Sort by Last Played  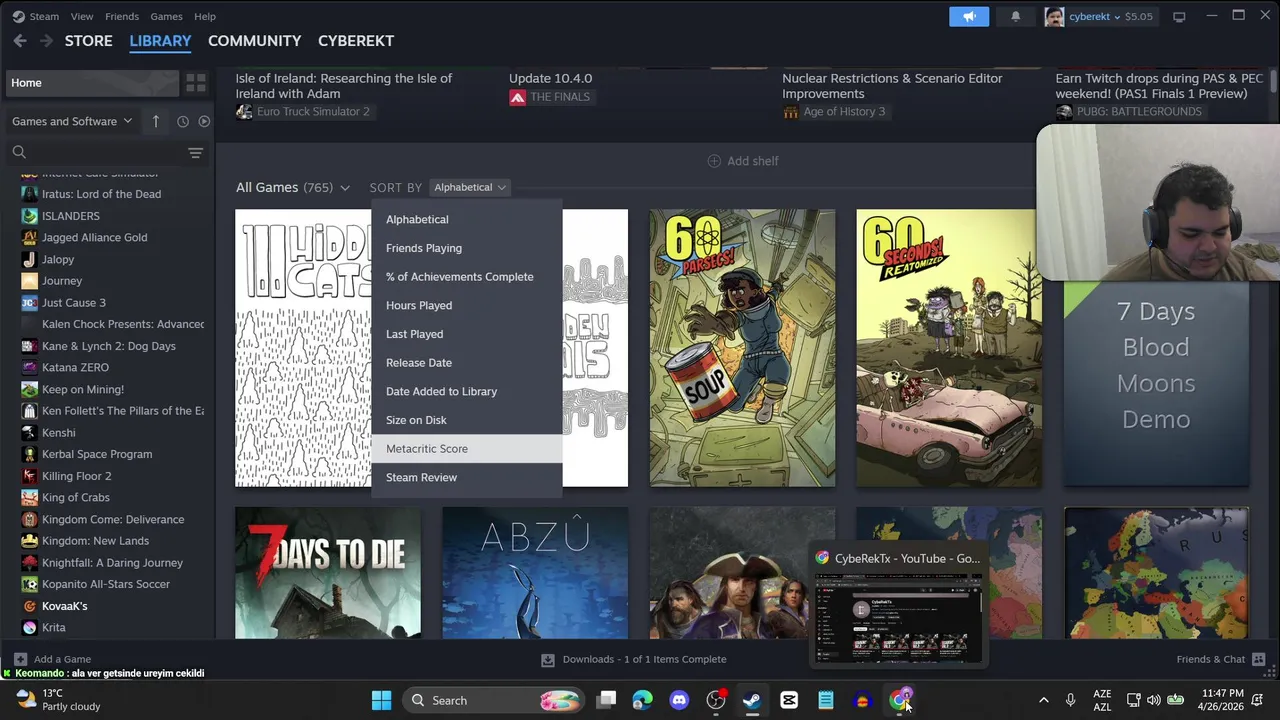(x=467, y=334)
